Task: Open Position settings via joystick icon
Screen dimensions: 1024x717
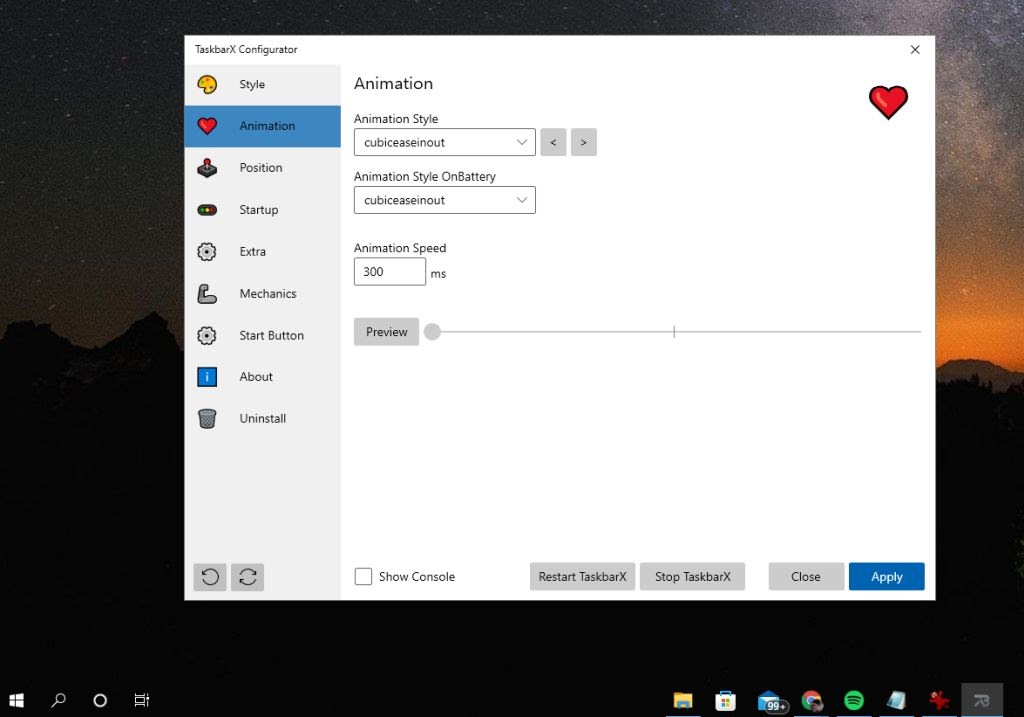Action: click(x=207, y=167)
